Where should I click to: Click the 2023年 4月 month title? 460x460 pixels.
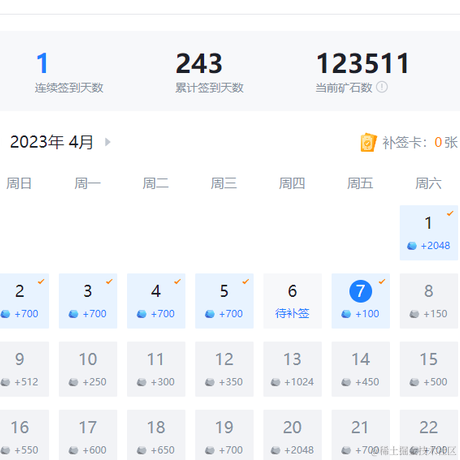52,142
